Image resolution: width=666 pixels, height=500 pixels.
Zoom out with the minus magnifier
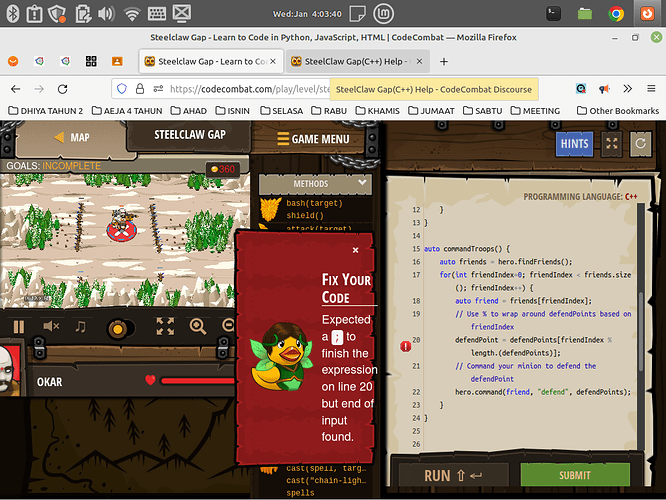click(229, 326)
